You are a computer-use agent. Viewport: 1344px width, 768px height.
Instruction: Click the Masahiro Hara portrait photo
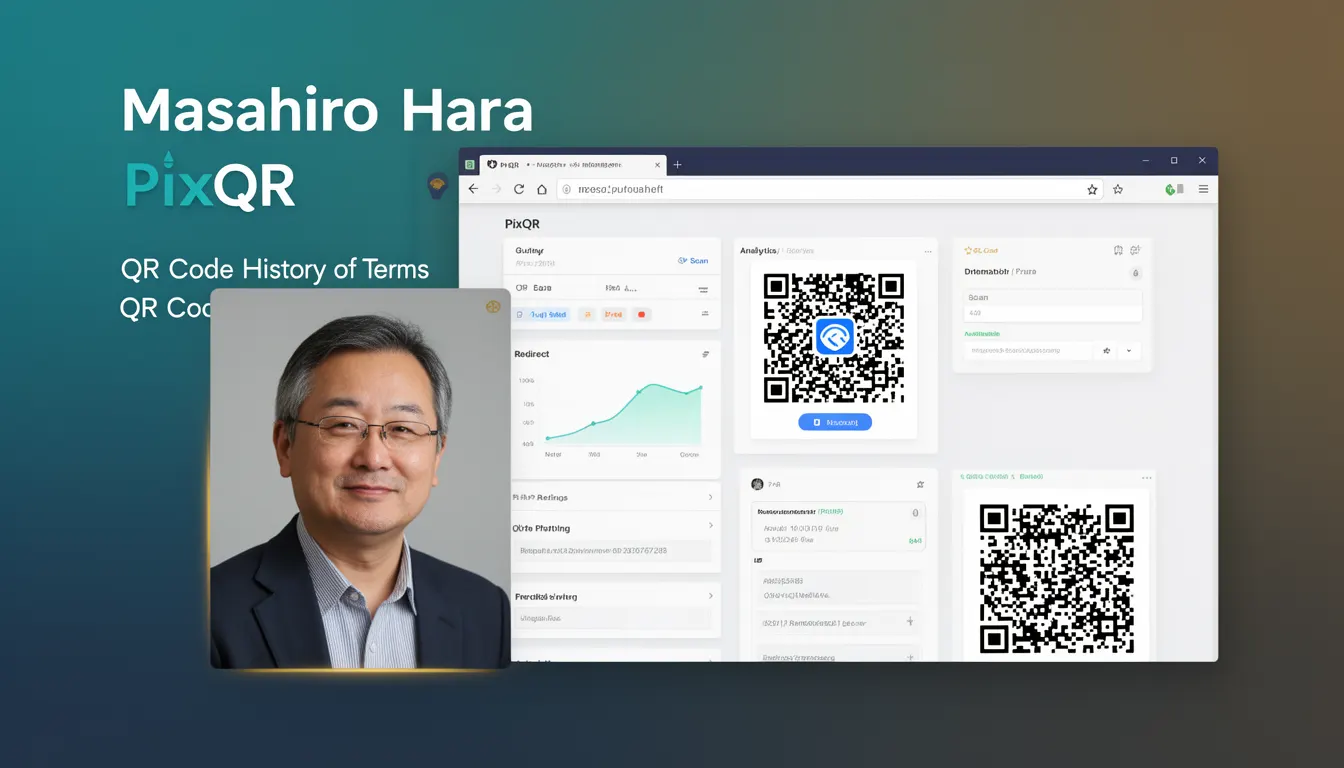click(360, 478)
